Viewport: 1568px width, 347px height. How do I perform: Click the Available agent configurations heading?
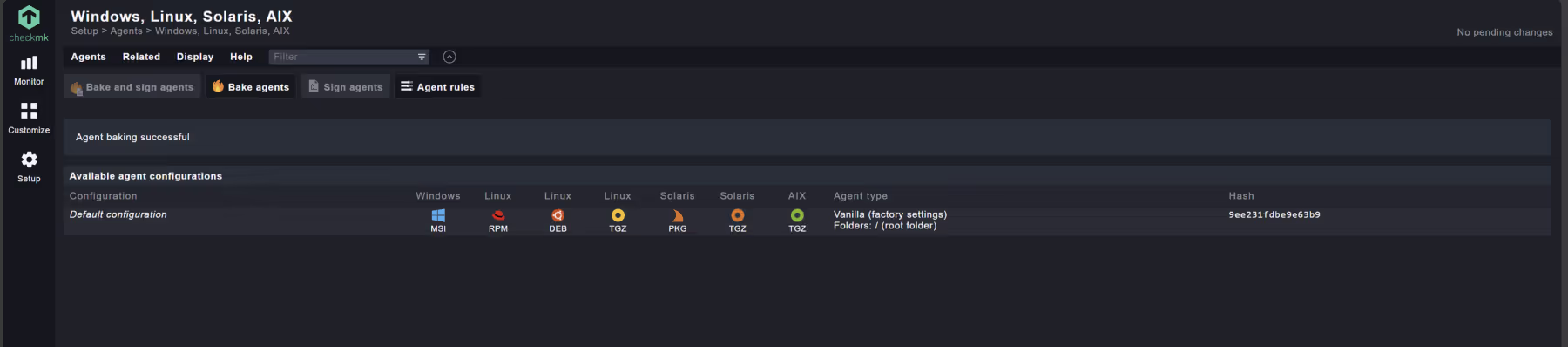pos(145,176)
